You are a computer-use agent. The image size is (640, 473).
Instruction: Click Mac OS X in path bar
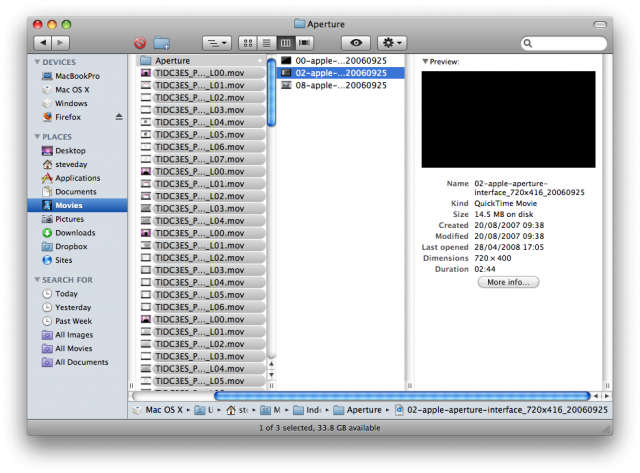[x=159, y=410]
